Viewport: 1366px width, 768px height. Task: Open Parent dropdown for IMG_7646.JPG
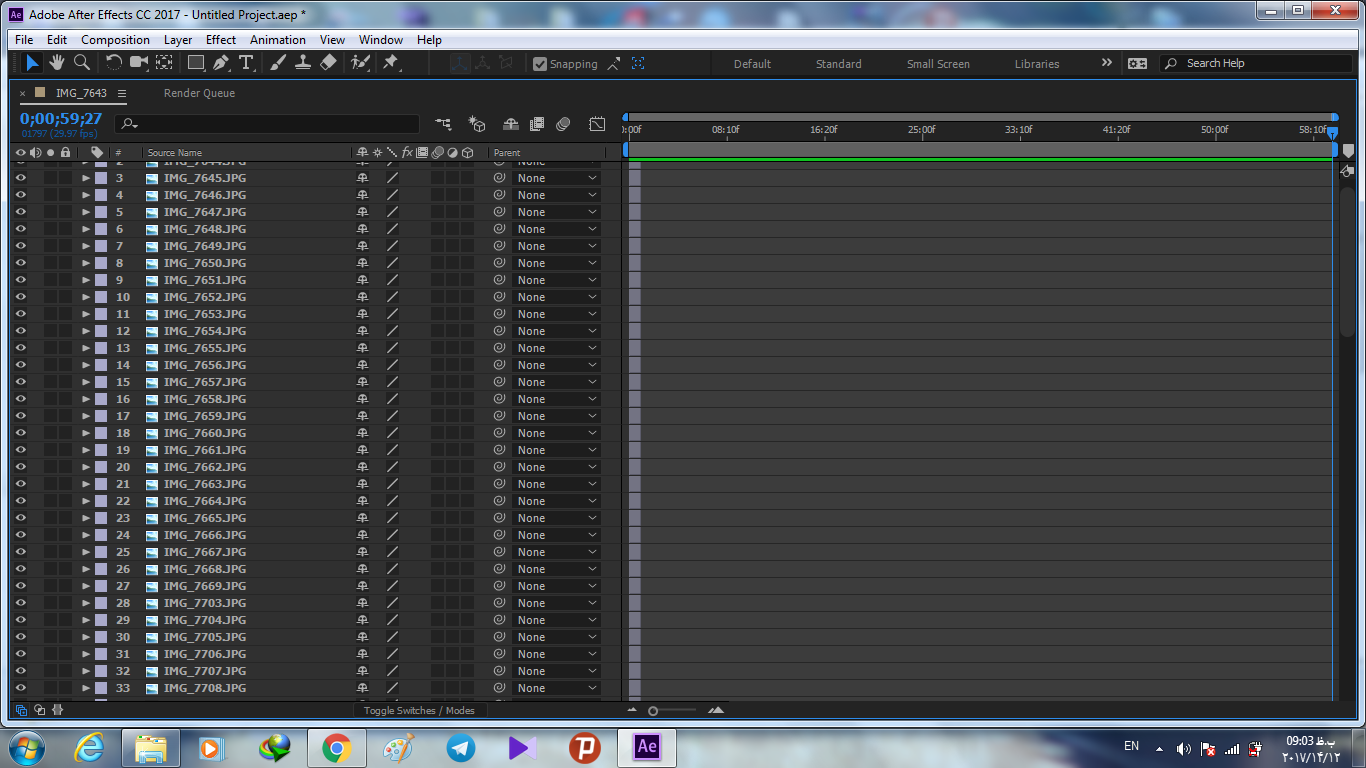556,195
